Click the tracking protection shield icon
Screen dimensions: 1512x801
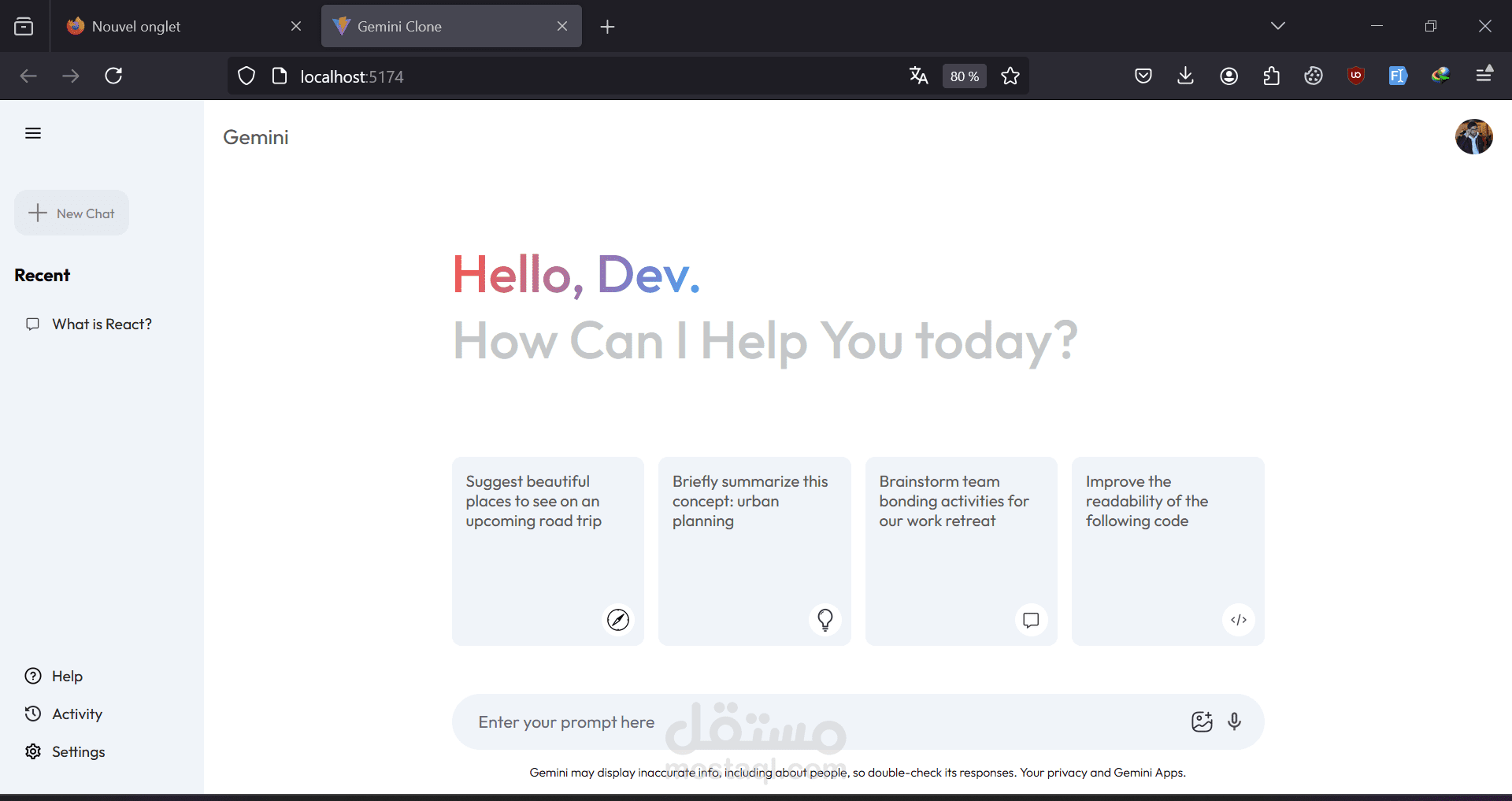[x=246, y=76]
